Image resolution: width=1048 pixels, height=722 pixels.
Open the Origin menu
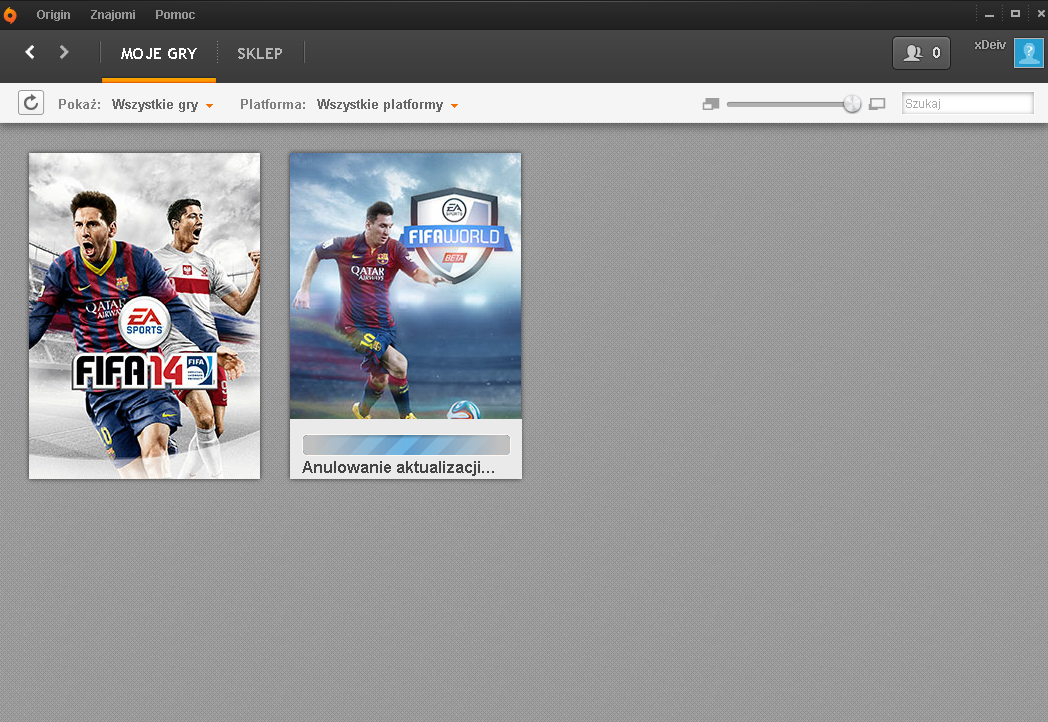pyautogui.click(x=53, y=15)
